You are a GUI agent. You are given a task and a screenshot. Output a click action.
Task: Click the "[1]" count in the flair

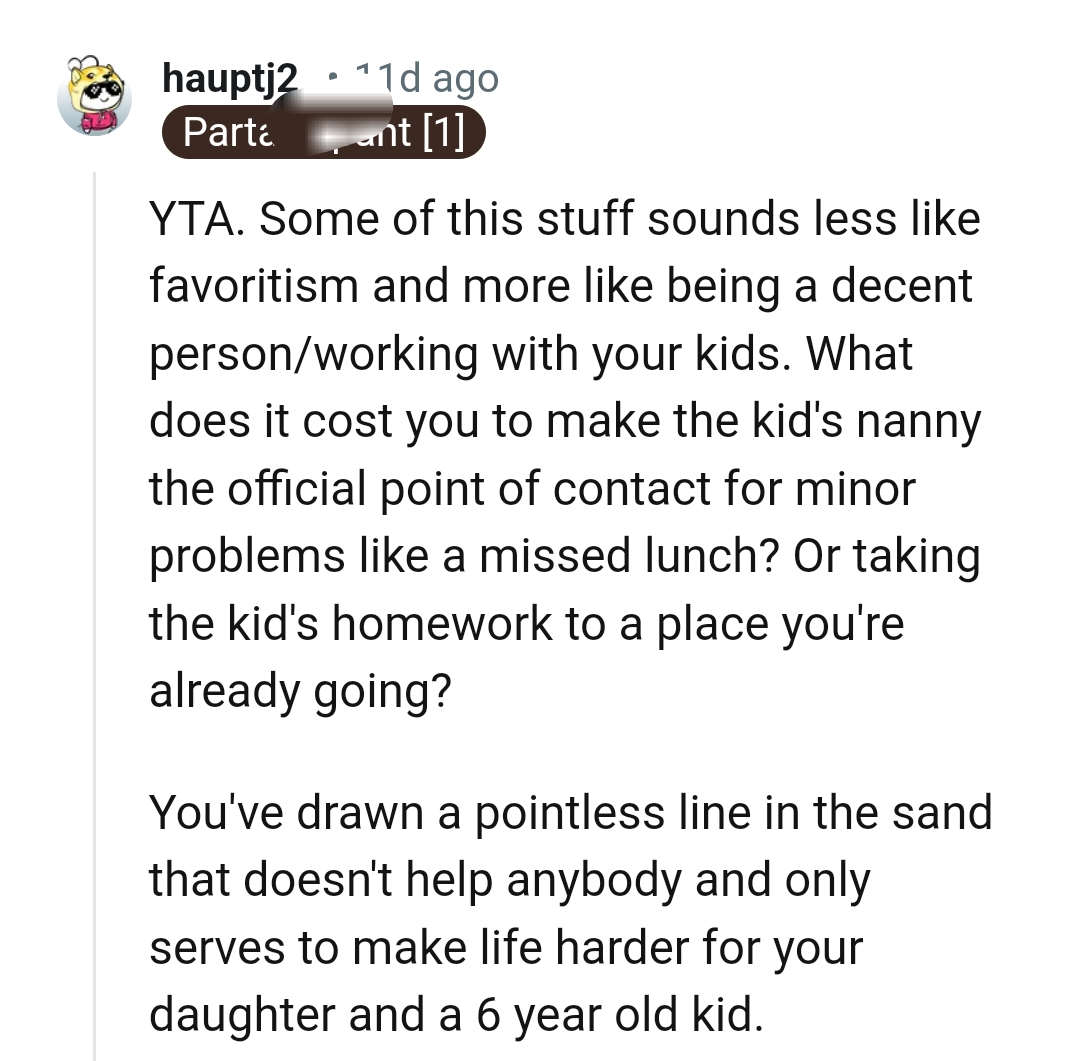pyautogui.click(x=444, y=132)
